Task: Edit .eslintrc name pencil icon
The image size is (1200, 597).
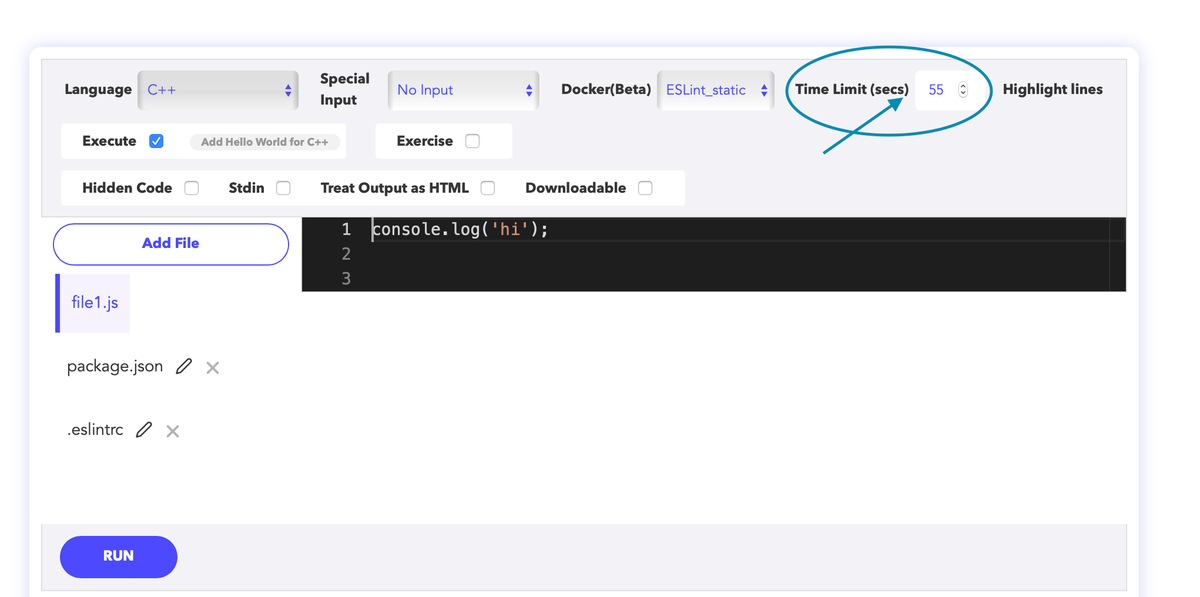Action: coord(144,430)
